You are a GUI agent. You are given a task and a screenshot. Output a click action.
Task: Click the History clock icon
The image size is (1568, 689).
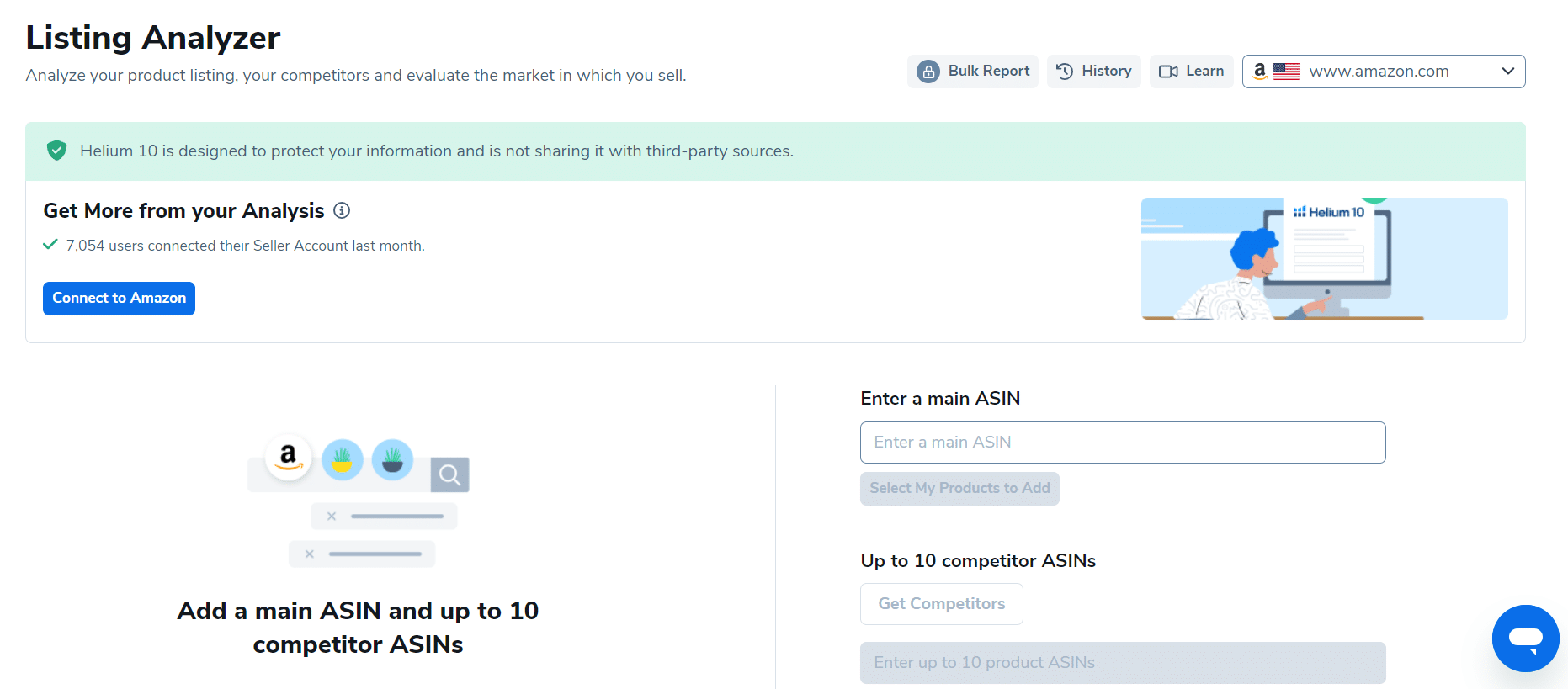click(1065, 72)
